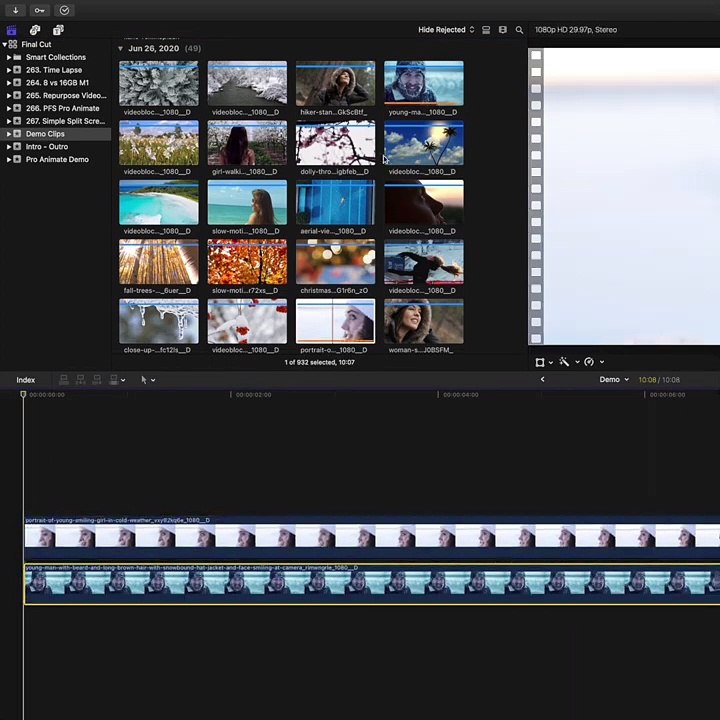Select the Pro Animate Demo event
Viewport: 720px width, 720px height.
click(x=56, y=160)
